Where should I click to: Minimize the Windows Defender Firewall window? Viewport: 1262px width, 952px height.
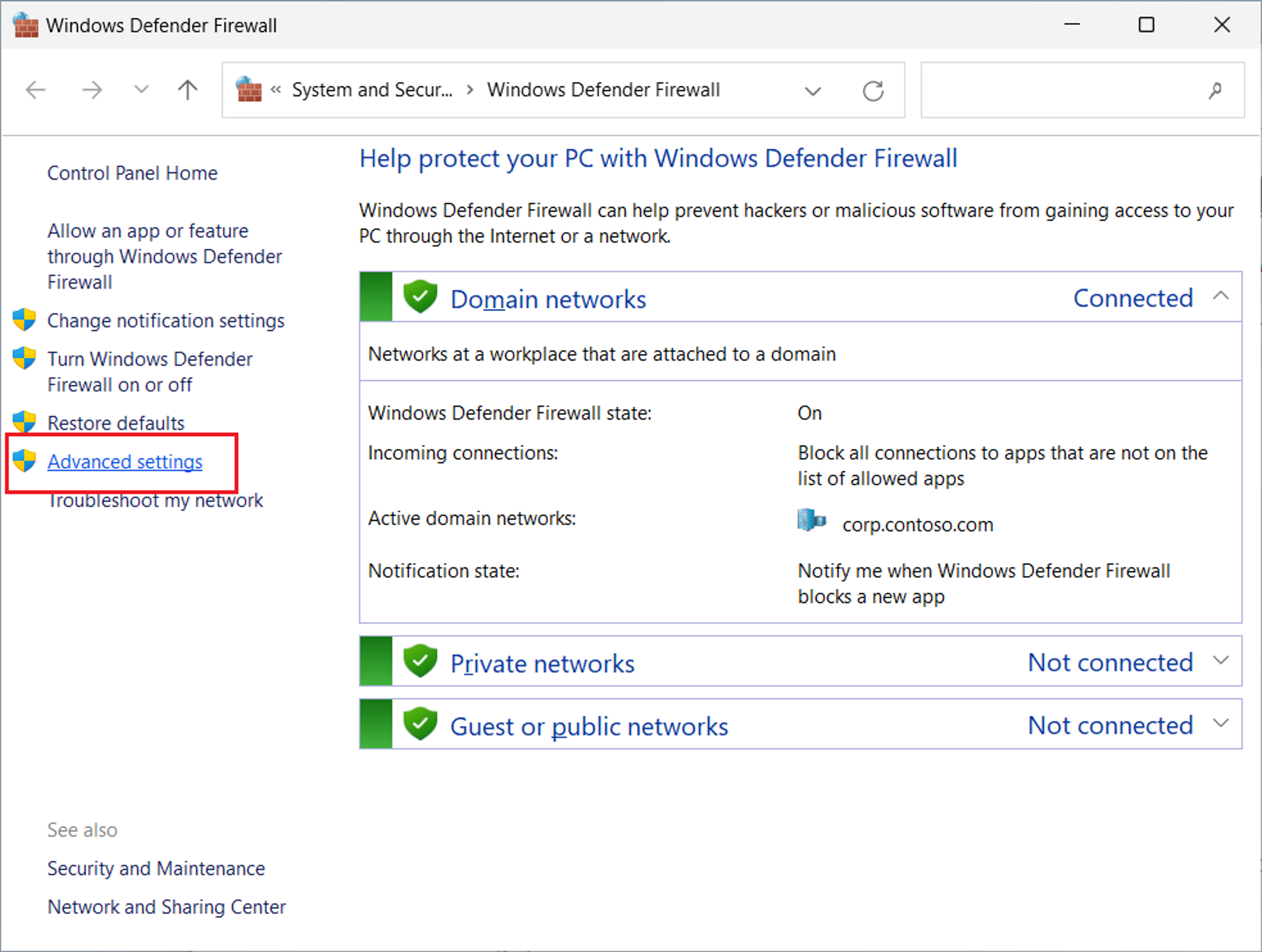coord(1072,25)
